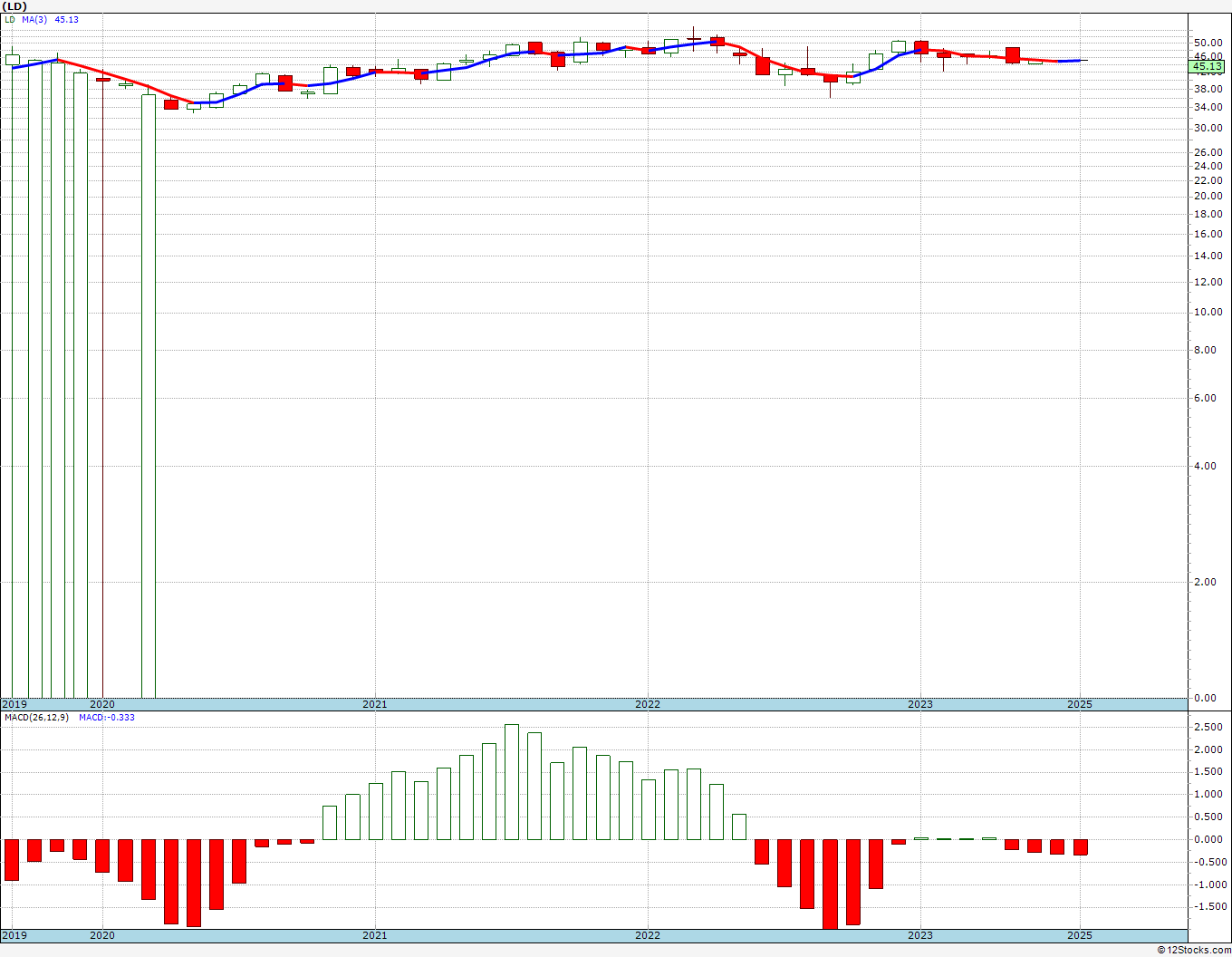Image resolution: width=1232 pixels, height=957 pixels.
Task: Click the 1.000 MACD axis label
Action: coord(1210,794)
